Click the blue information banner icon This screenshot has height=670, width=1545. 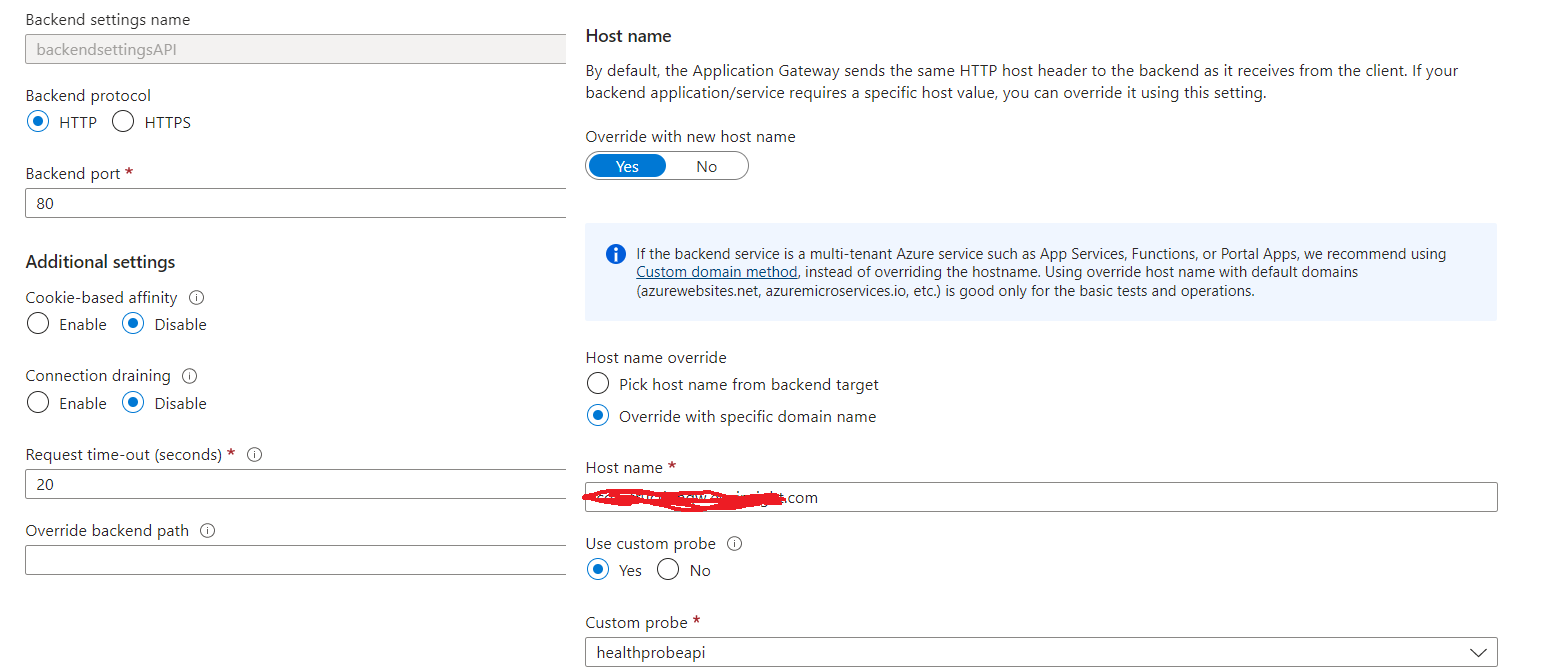tap(616, 254)
